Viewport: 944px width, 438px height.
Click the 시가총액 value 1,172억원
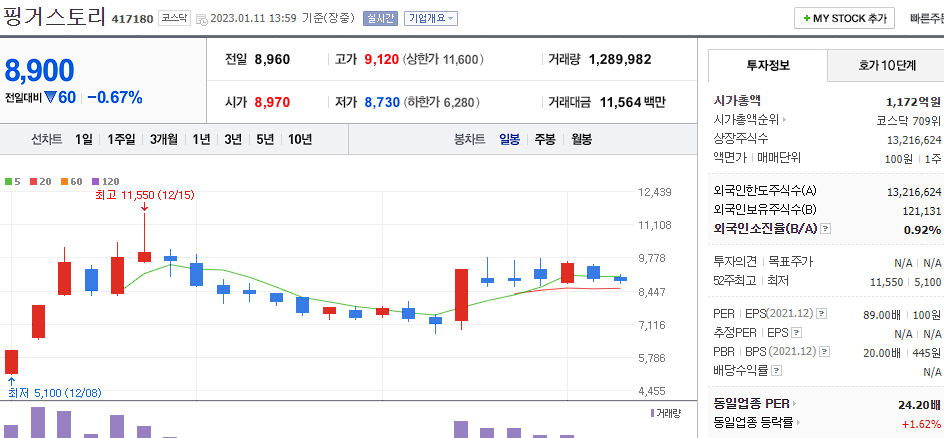pyautogui.click(x=913, y=101)
